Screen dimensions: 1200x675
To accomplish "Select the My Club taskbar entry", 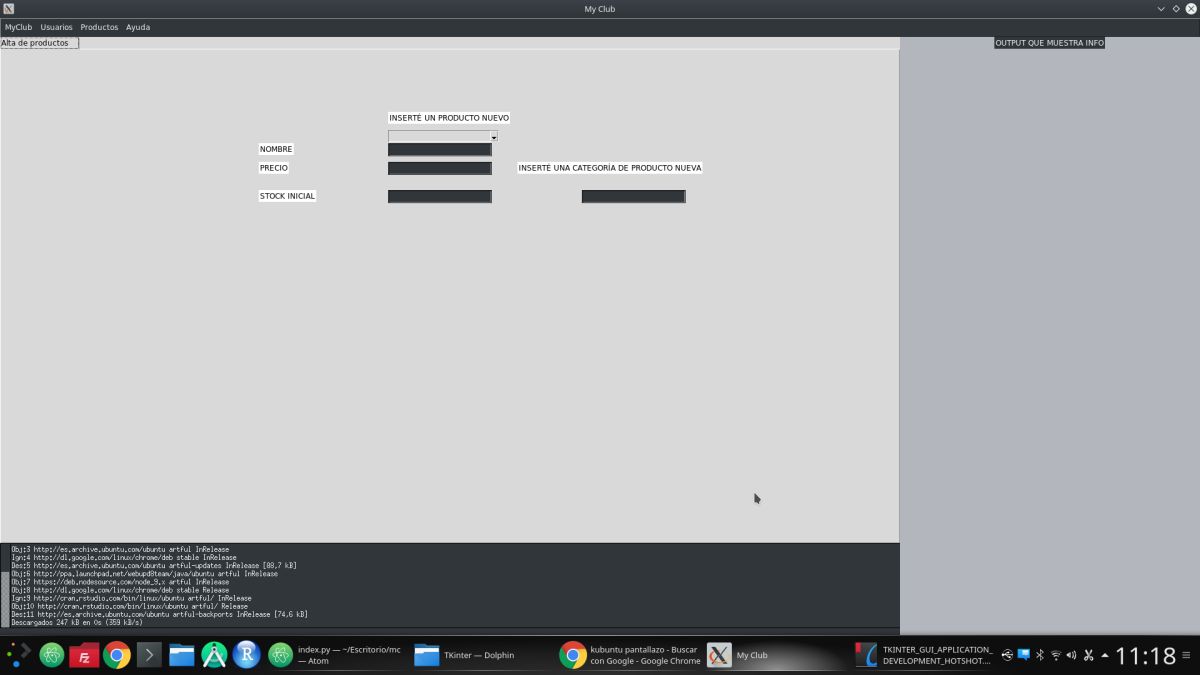I will point(738,655).
